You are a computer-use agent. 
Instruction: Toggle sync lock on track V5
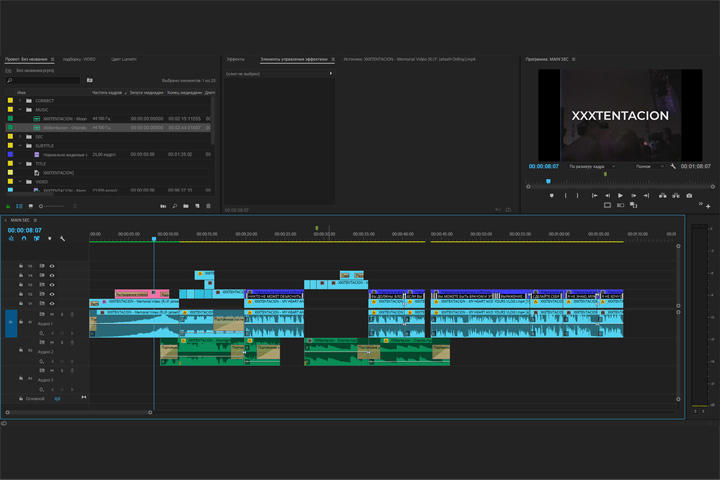42,266
